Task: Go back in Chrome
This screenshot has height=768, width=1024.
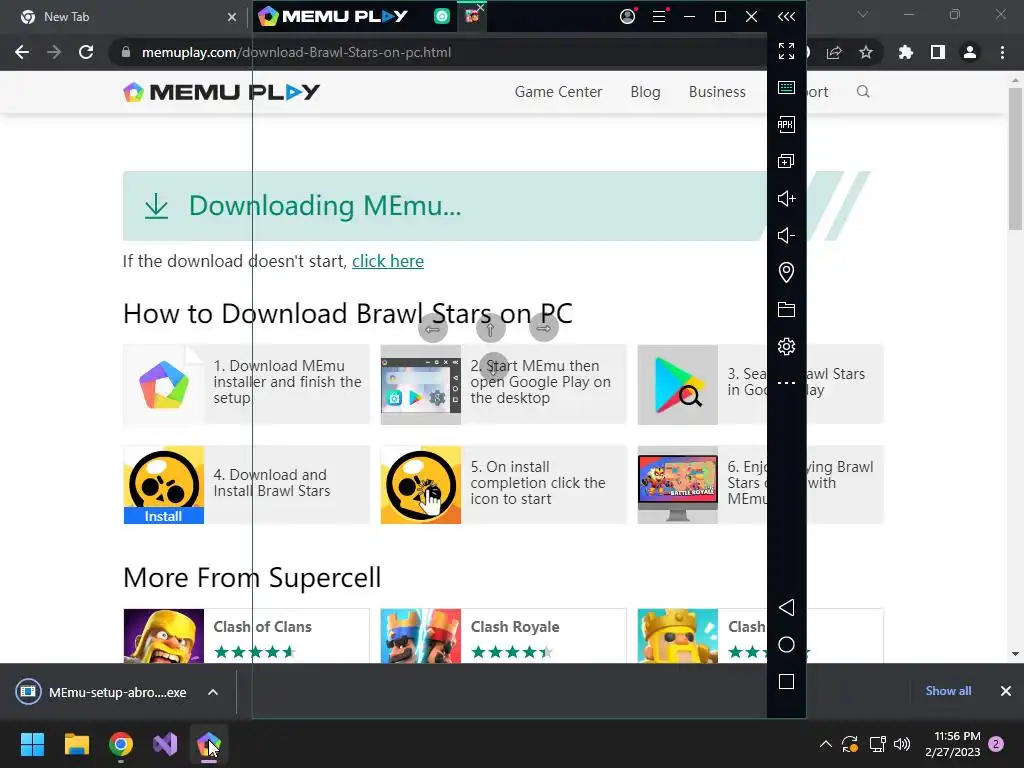Action: 22,52
